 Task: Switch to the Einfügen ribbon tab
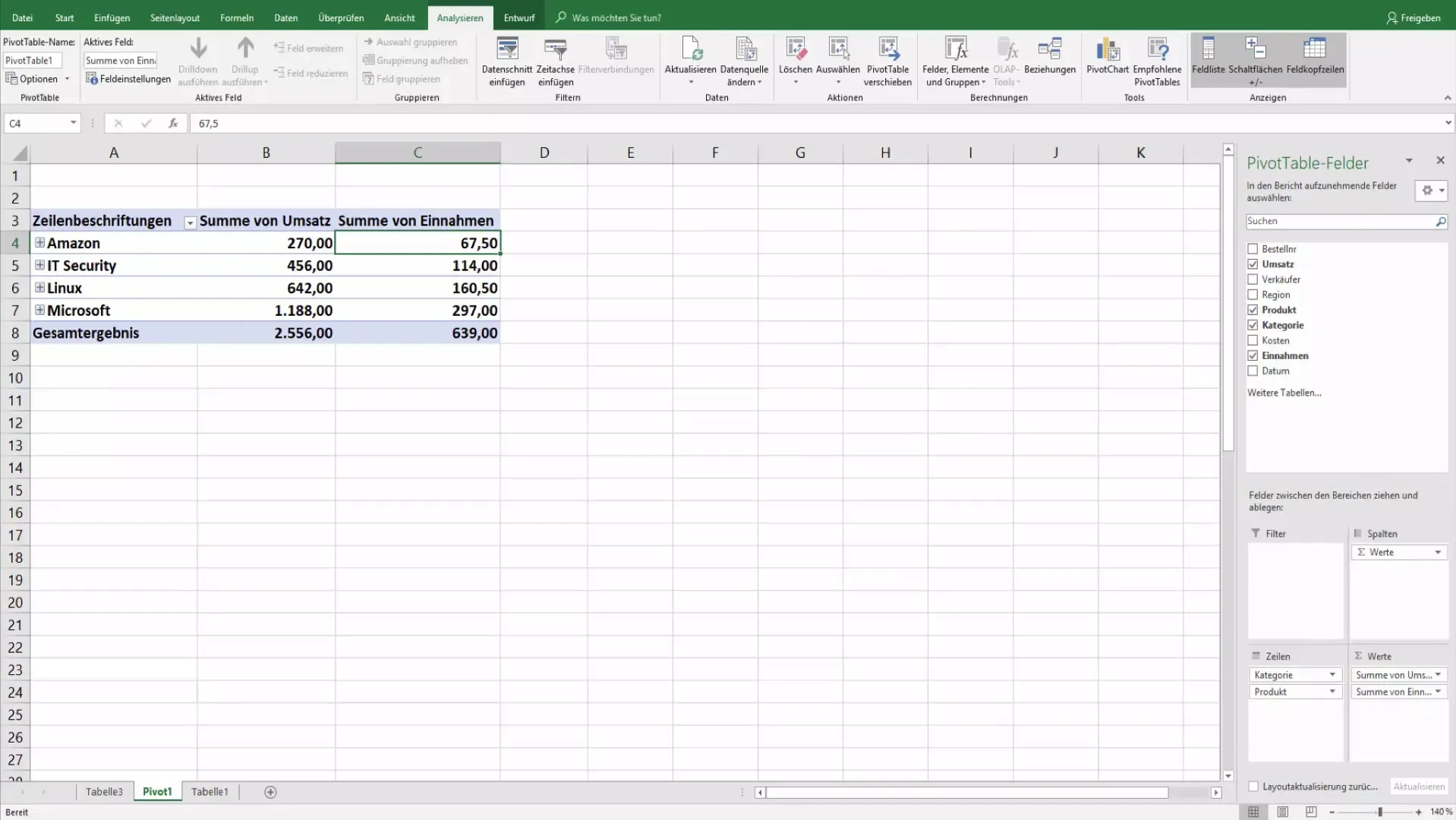pyautogui.click(x=112, y=17)
